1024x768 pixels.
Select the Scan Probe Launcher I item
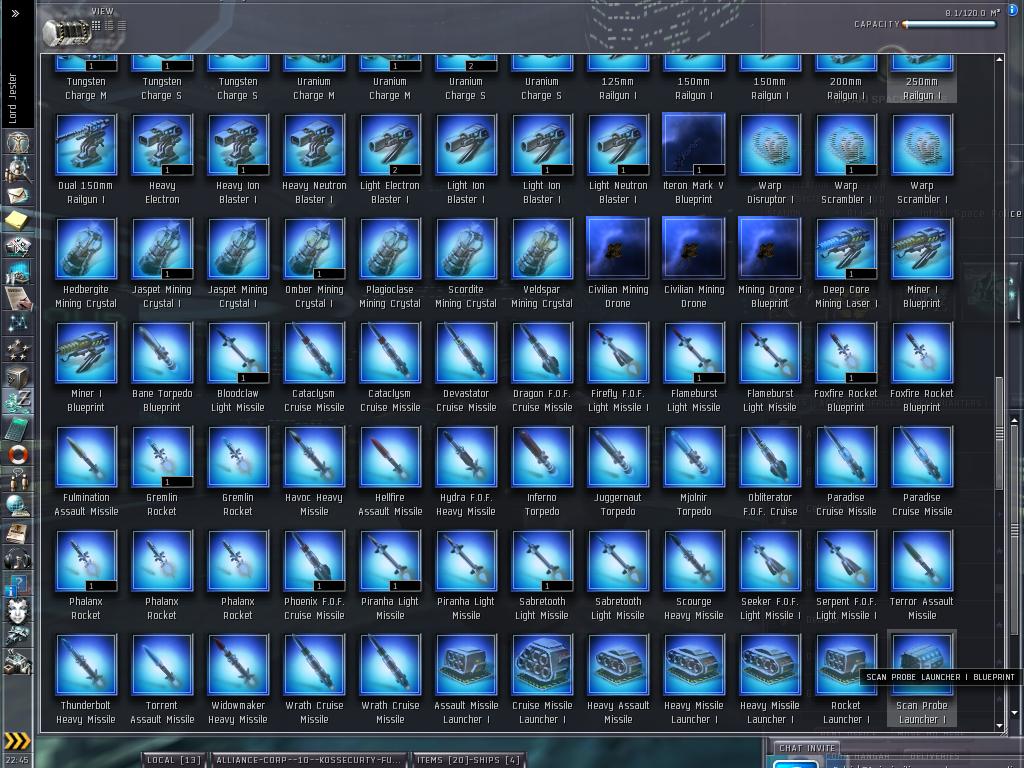921,680
